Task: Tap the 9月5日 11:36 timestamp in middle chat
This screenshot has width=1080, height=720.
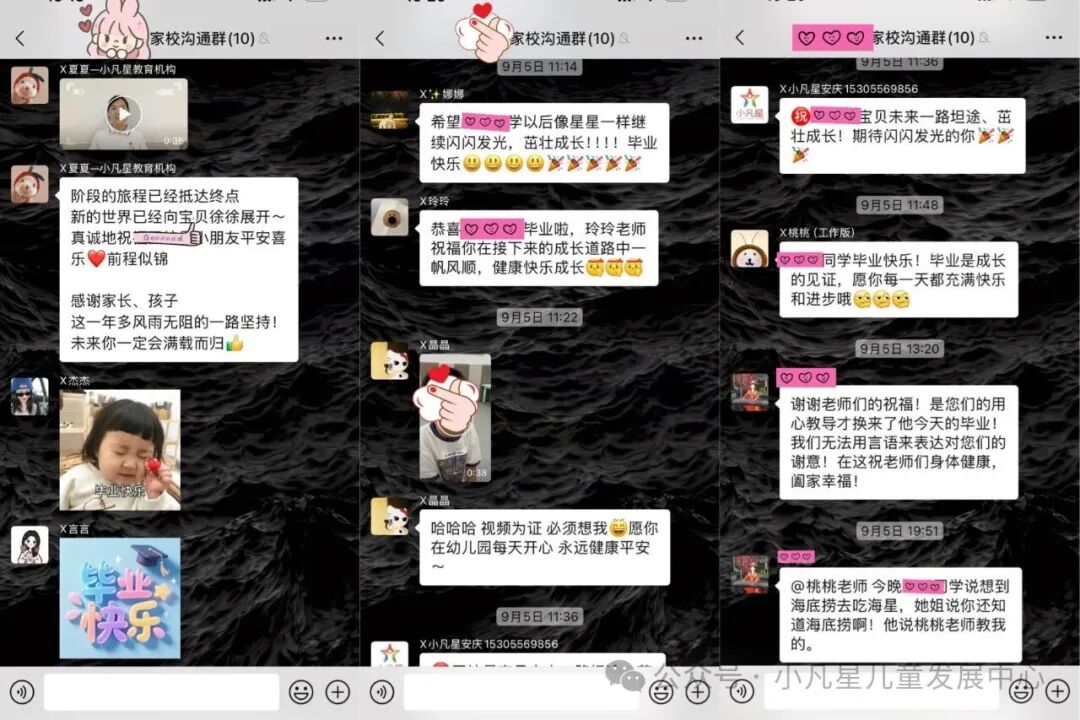Action: coord(539,617)
